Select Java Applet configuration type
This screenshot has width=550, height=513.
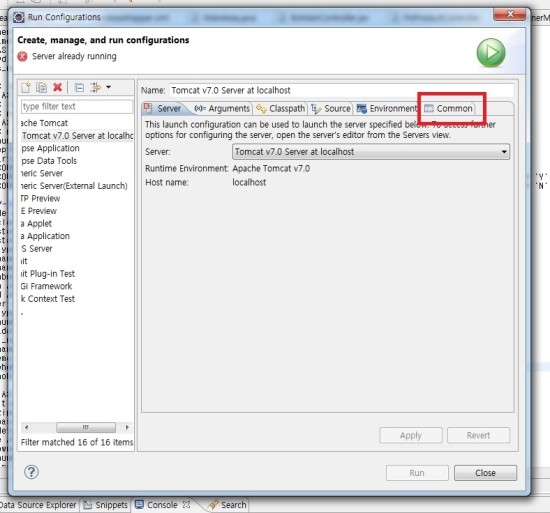point(36,224)
